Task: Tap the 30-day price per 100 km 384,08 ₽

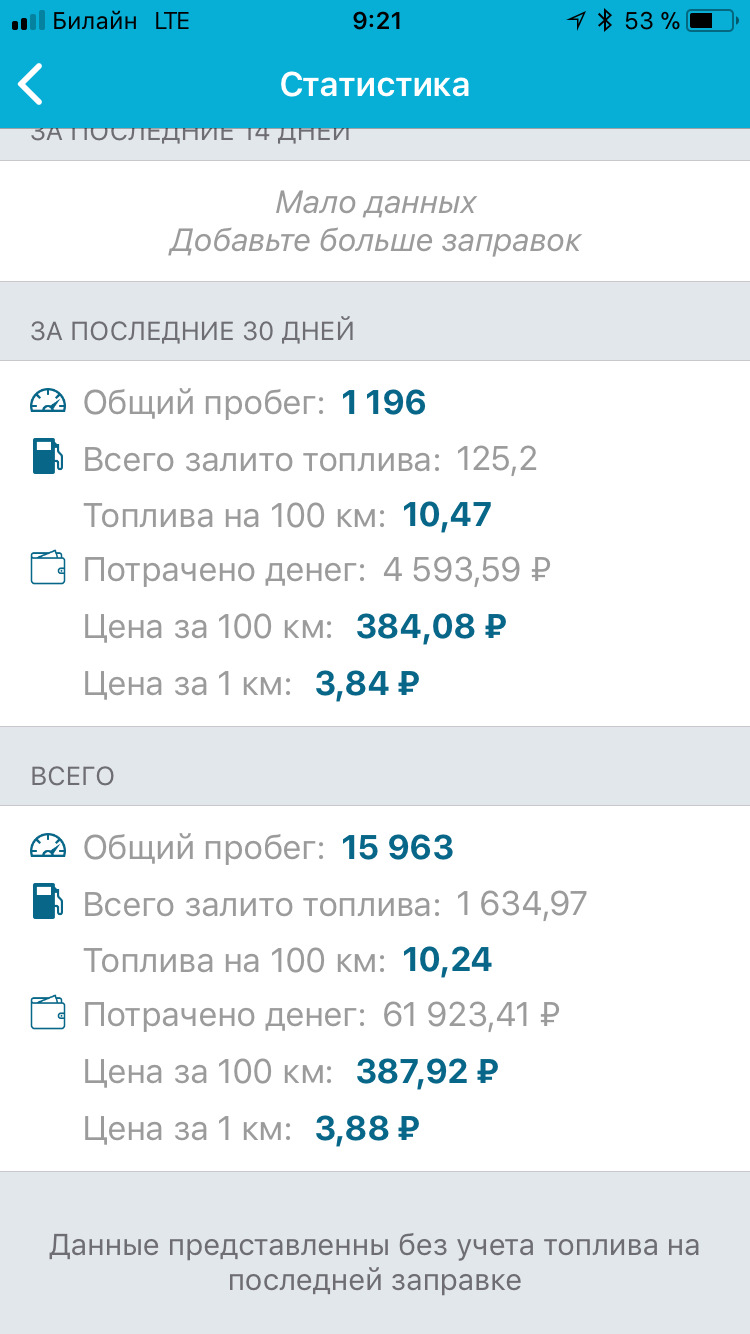Action: tap(430, 627)
